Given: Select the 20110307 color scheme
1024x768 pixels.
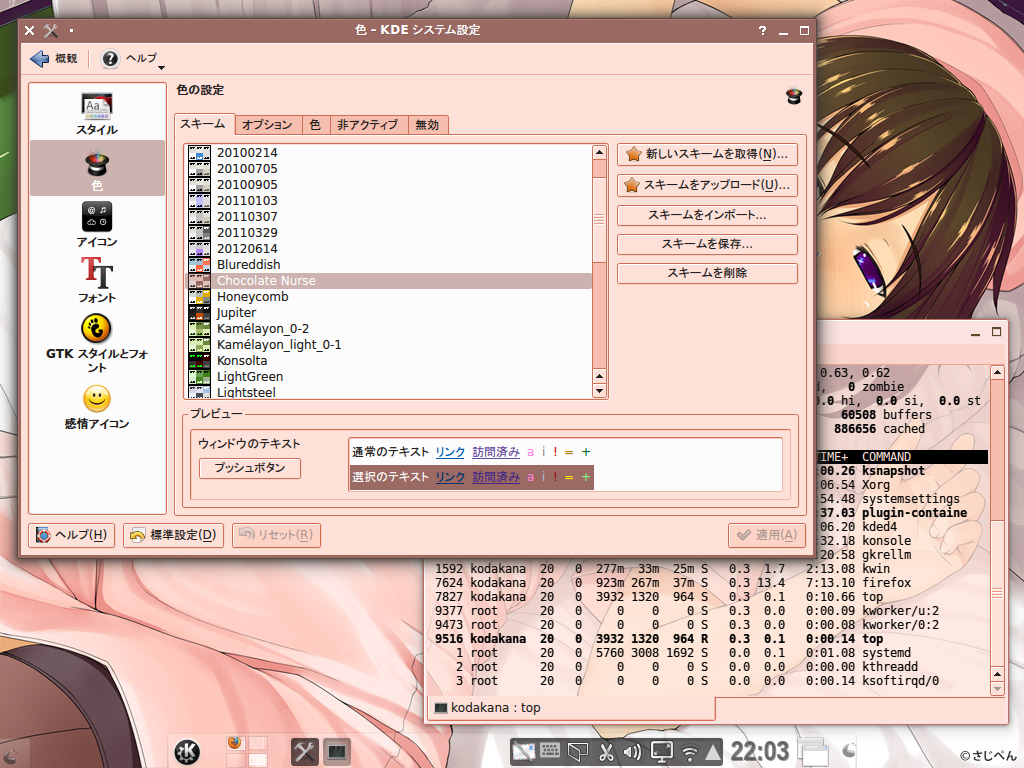Looking at the screenshot, I should (389, 217).
